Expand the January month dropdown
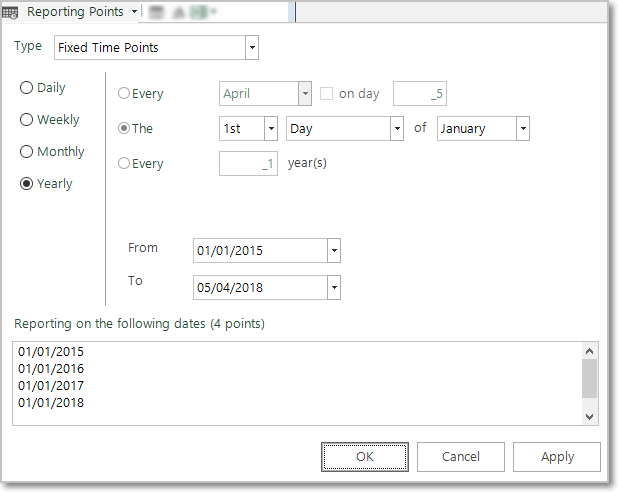 pos(523,129)
